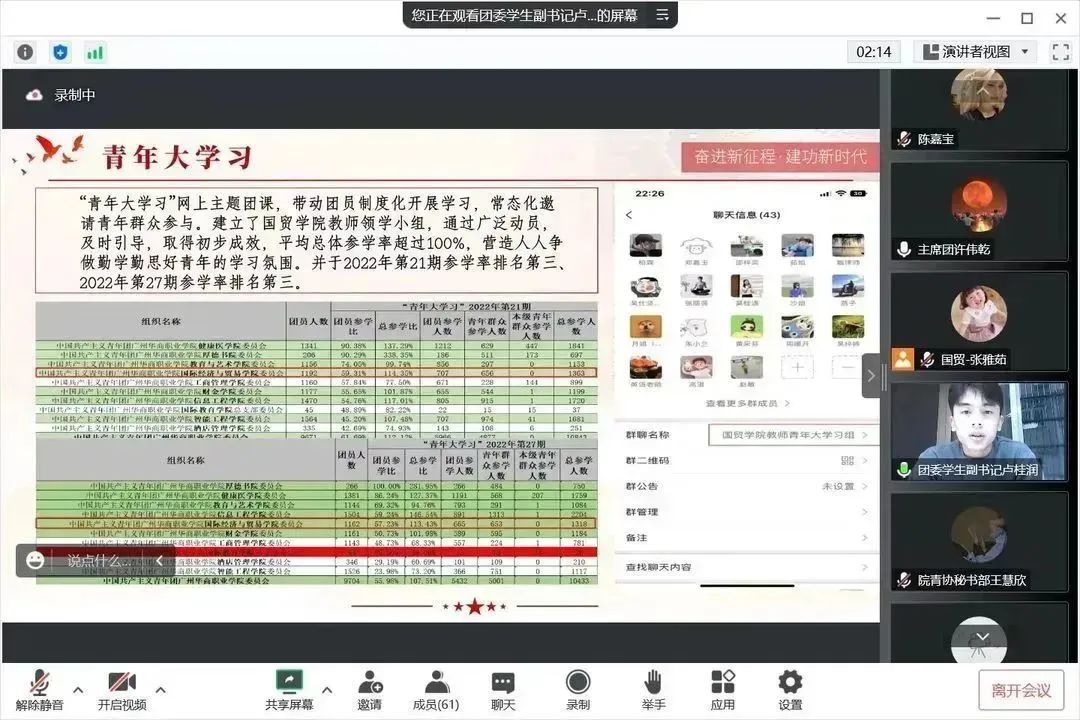Expand video options arrow beside camera
Image resolution: width=1080 pixels, height=720 pixels.
160,689
